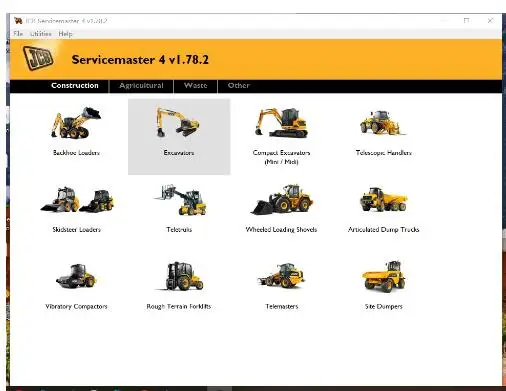Switch to the Construction tab
Screen dimensions: 506x391
75,86
